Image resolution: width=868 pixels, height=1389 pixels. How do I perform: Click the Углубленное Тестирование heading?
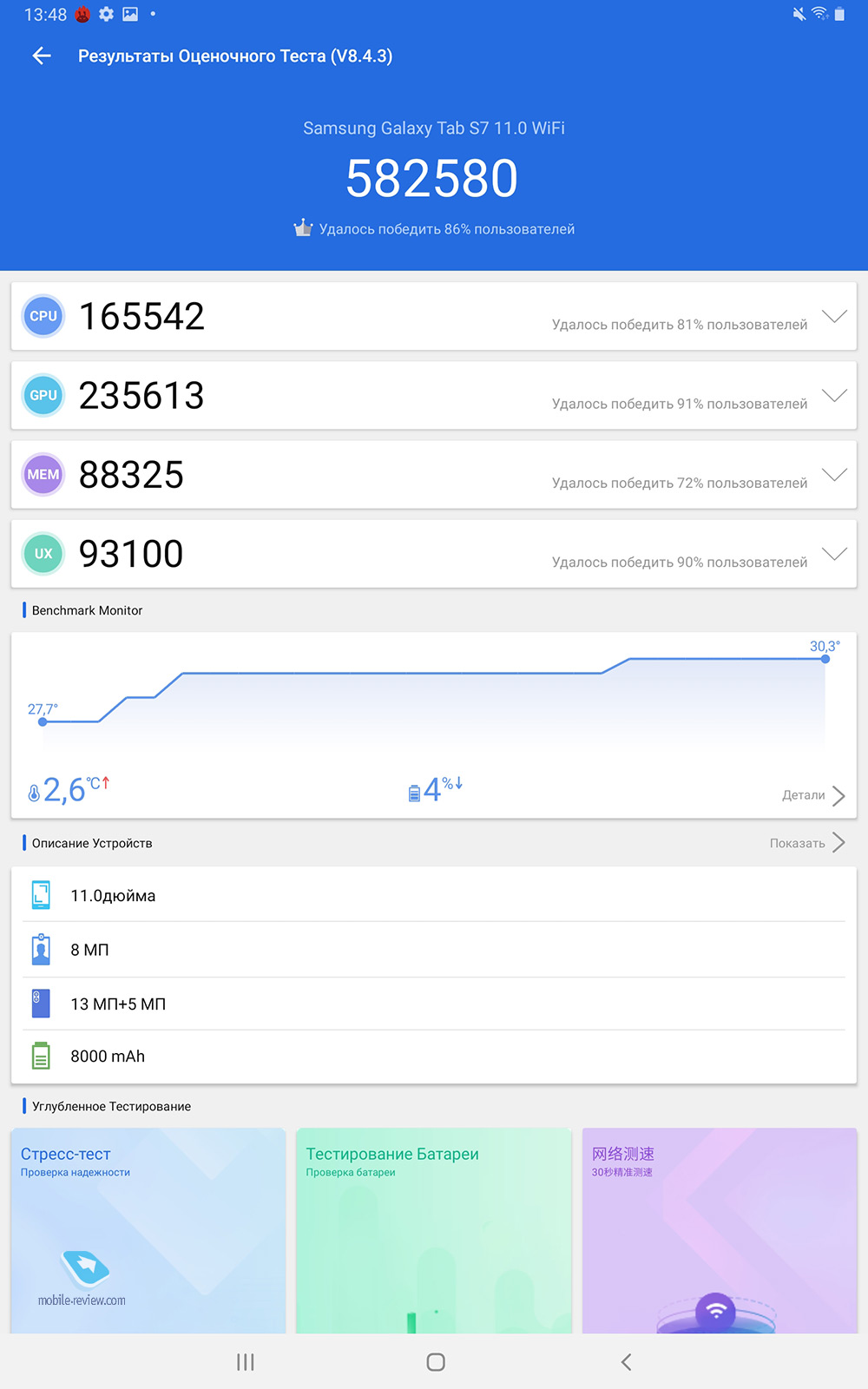click(111, 1106)
